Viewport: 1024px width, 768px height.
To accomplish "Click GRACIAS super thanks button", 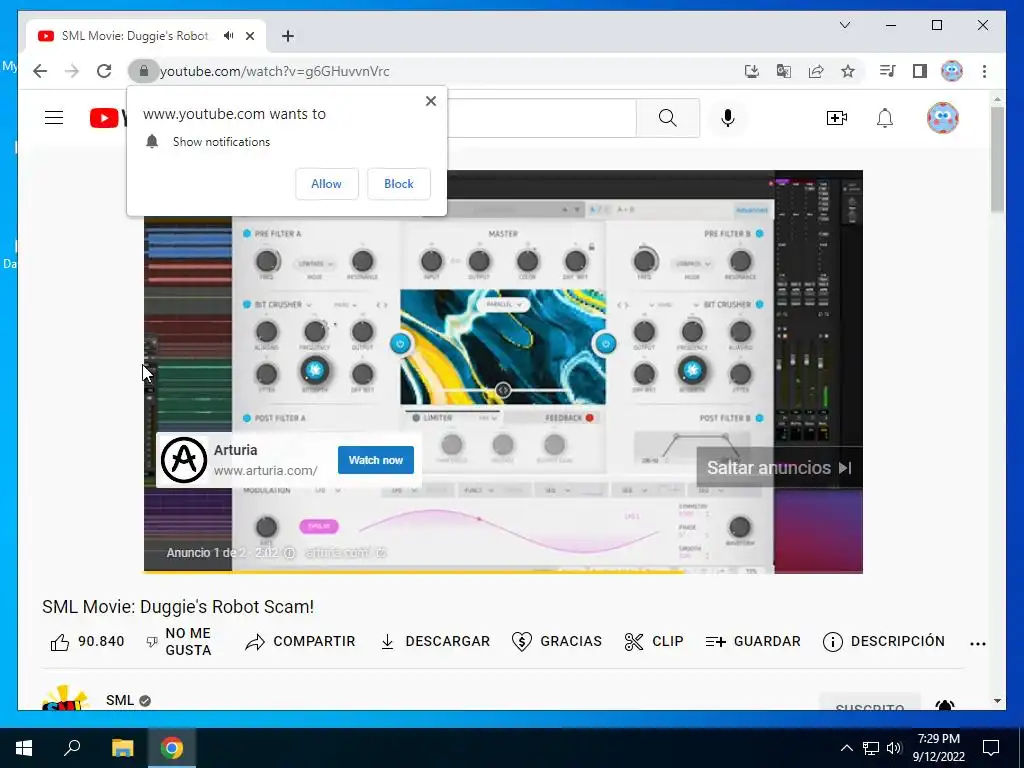I will click(x=557, y=642).
